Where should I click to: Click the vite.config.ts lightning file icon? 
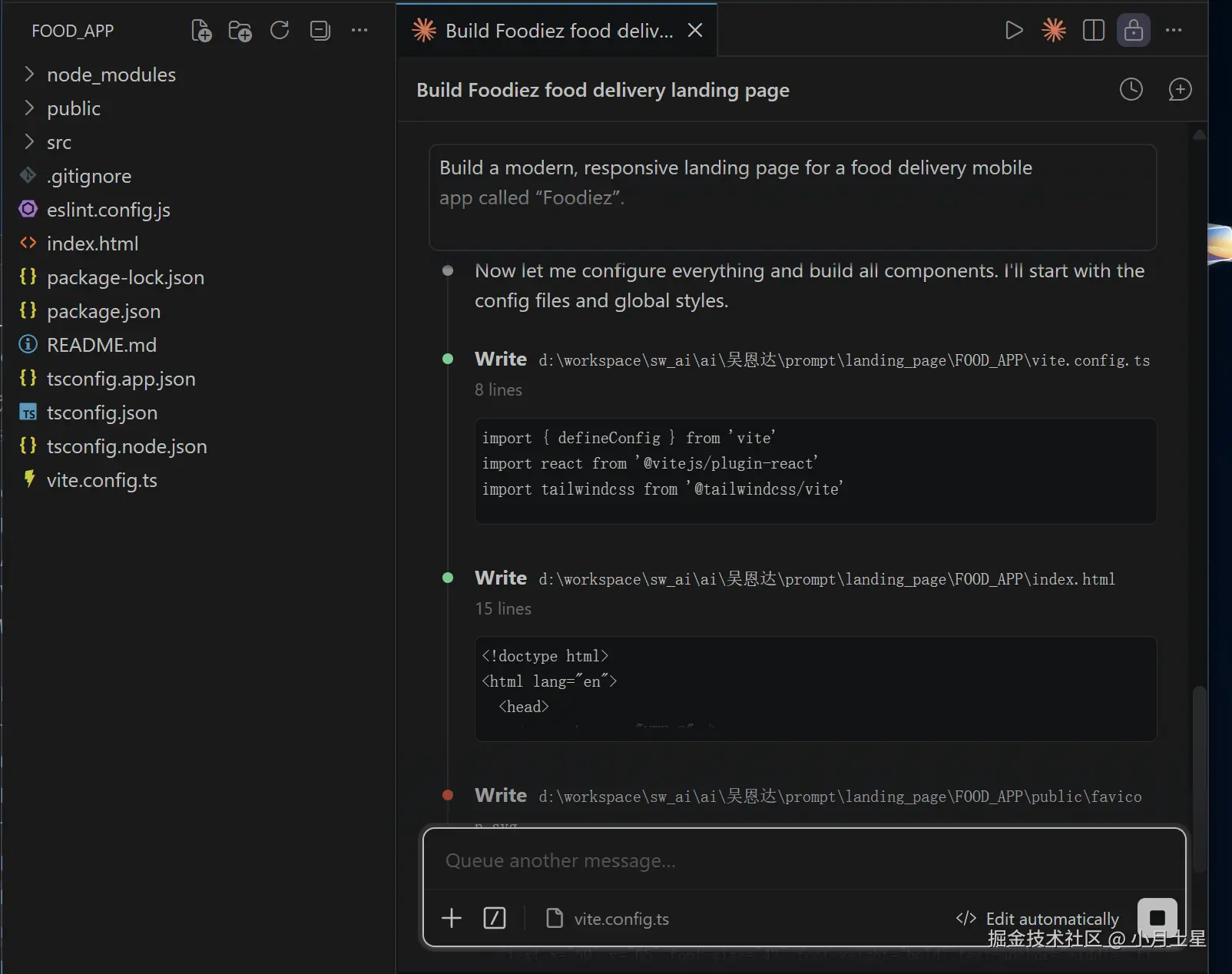pyautogui.click(x=29, y=479)
